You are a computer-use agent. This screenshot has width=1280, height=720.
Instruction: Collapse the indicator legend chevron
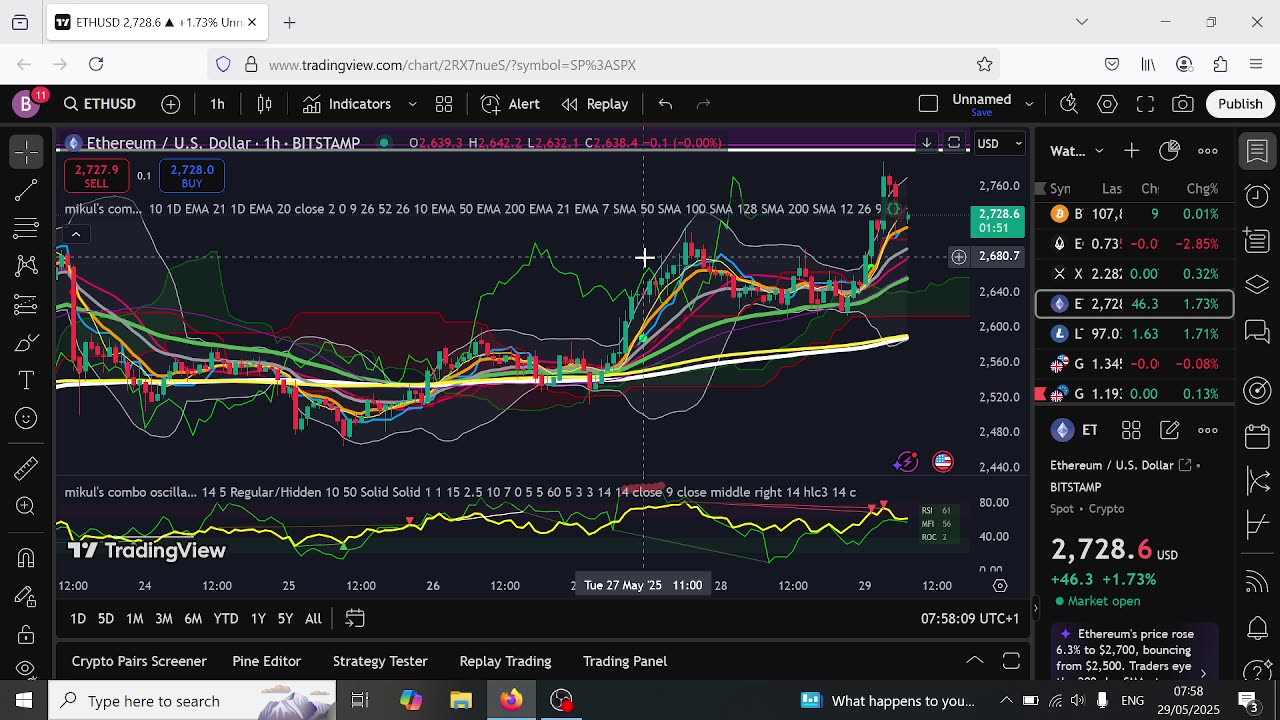(75, 234)
